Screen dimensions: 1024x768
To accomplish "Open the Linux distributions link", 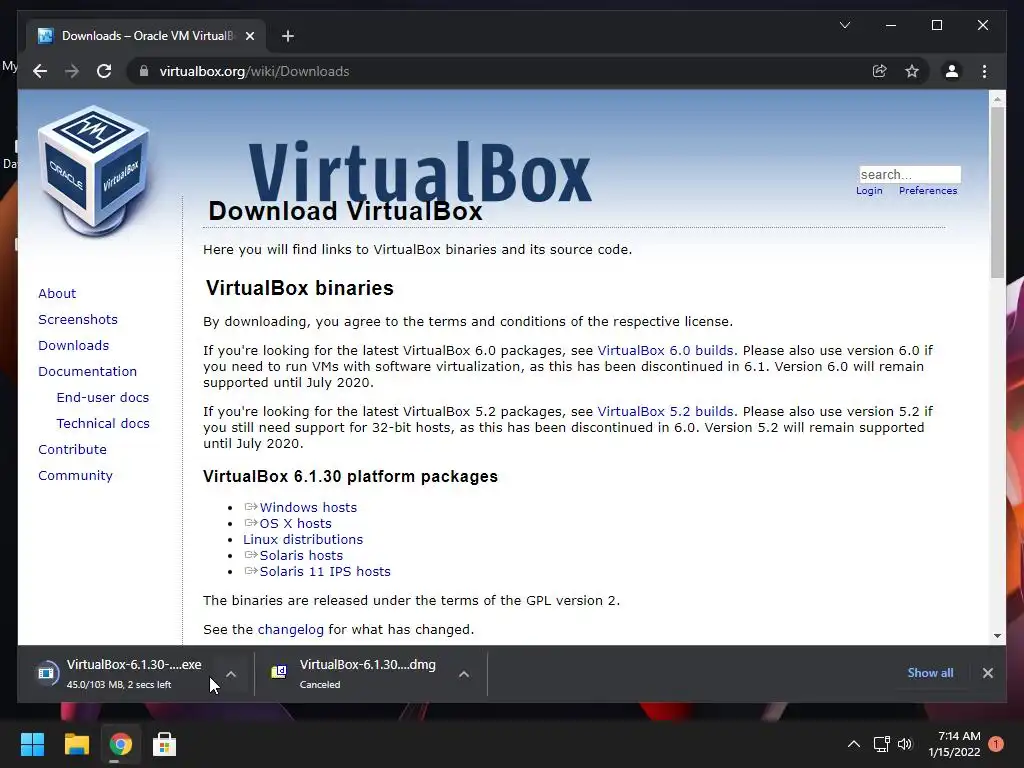I will tap(303, 539).
